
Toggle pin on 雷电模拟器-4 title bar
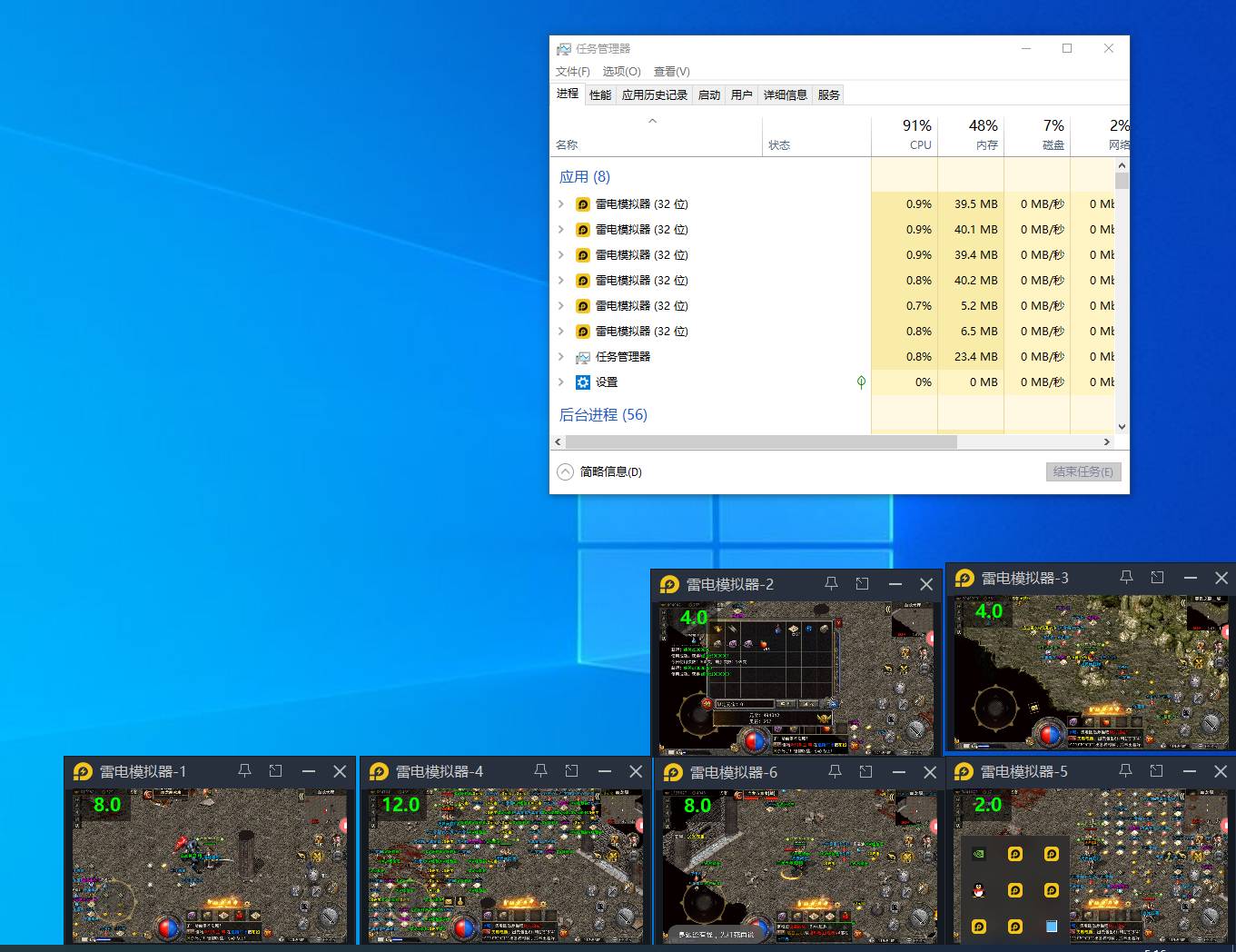540,771
